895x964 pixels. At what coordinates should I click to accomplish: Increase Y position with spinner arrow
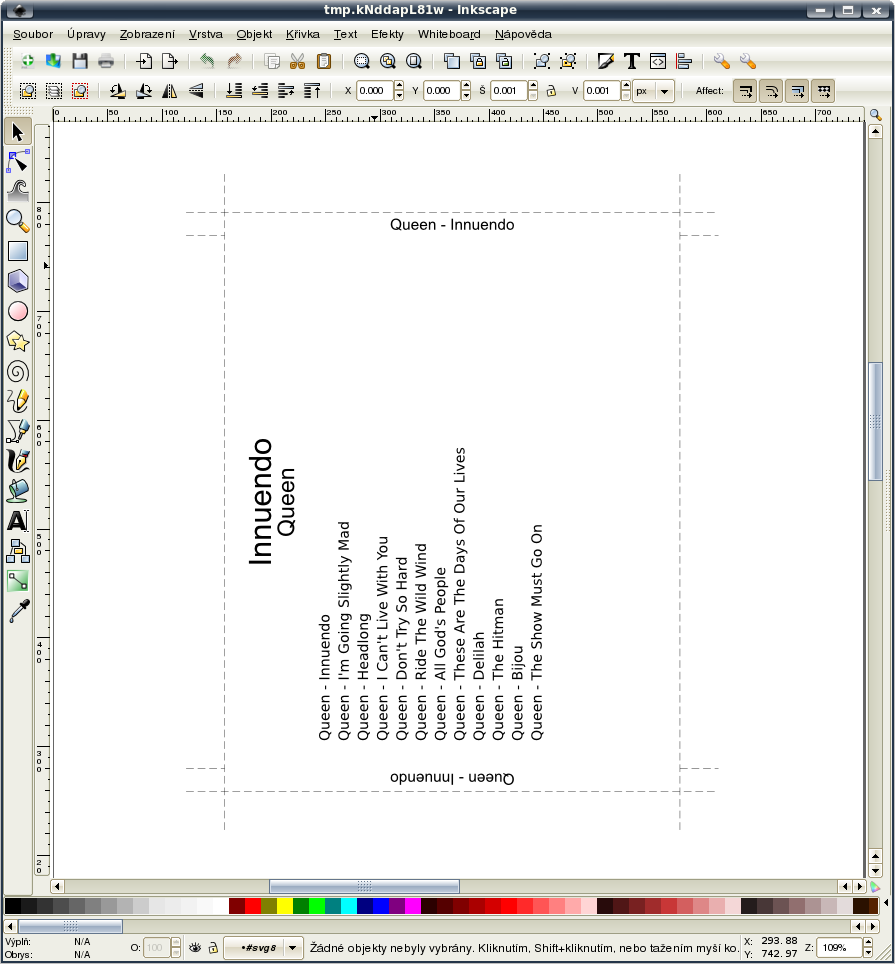[466, 85]
